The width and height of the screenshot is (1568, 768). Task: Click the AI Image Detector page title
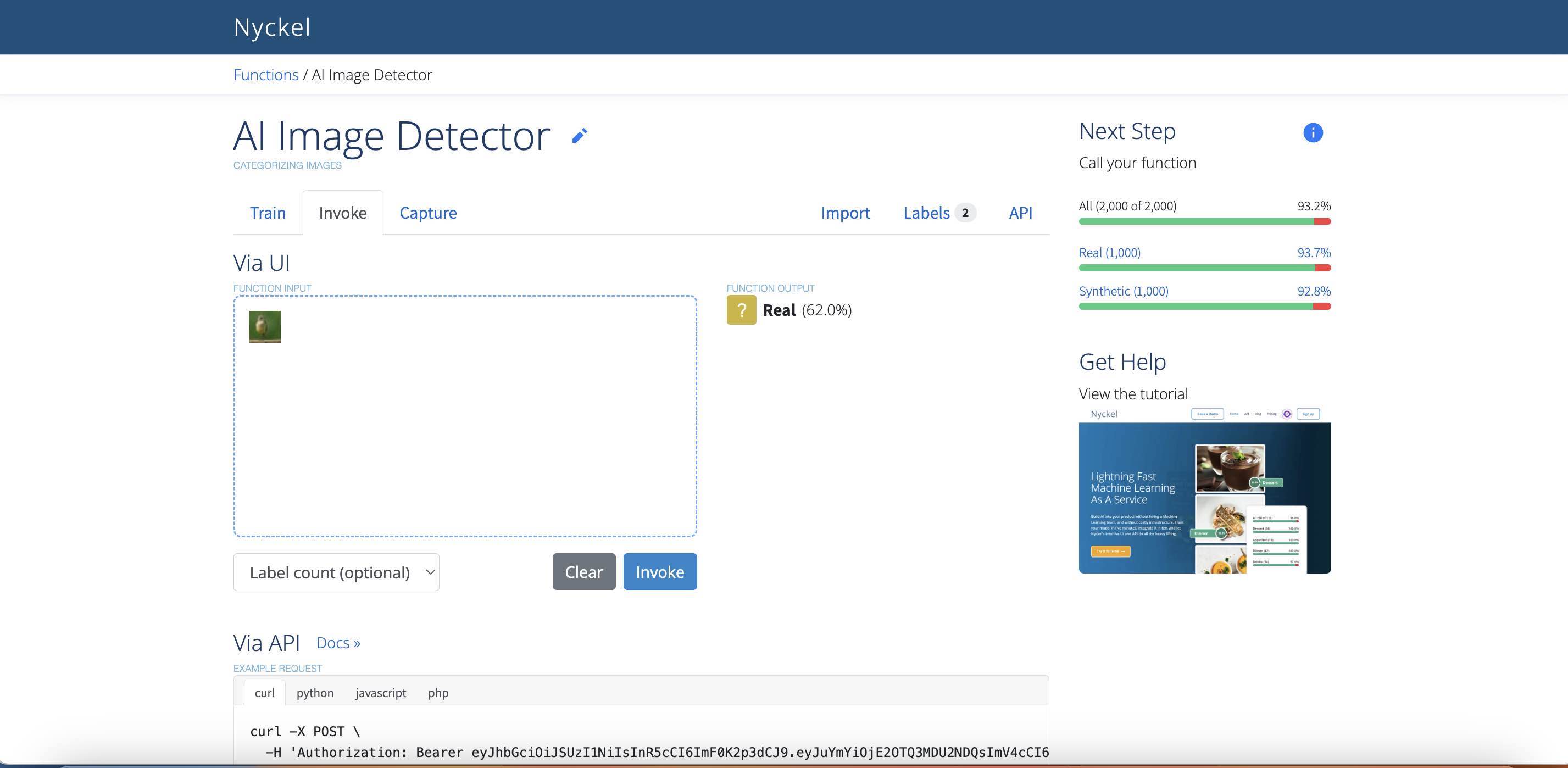click(x=391, y=135)
